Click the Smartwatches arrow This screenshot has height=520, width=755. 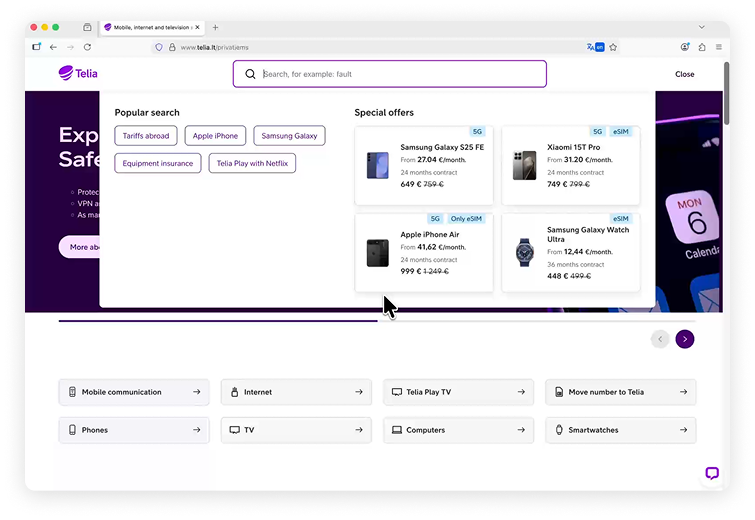coord(683,430)
